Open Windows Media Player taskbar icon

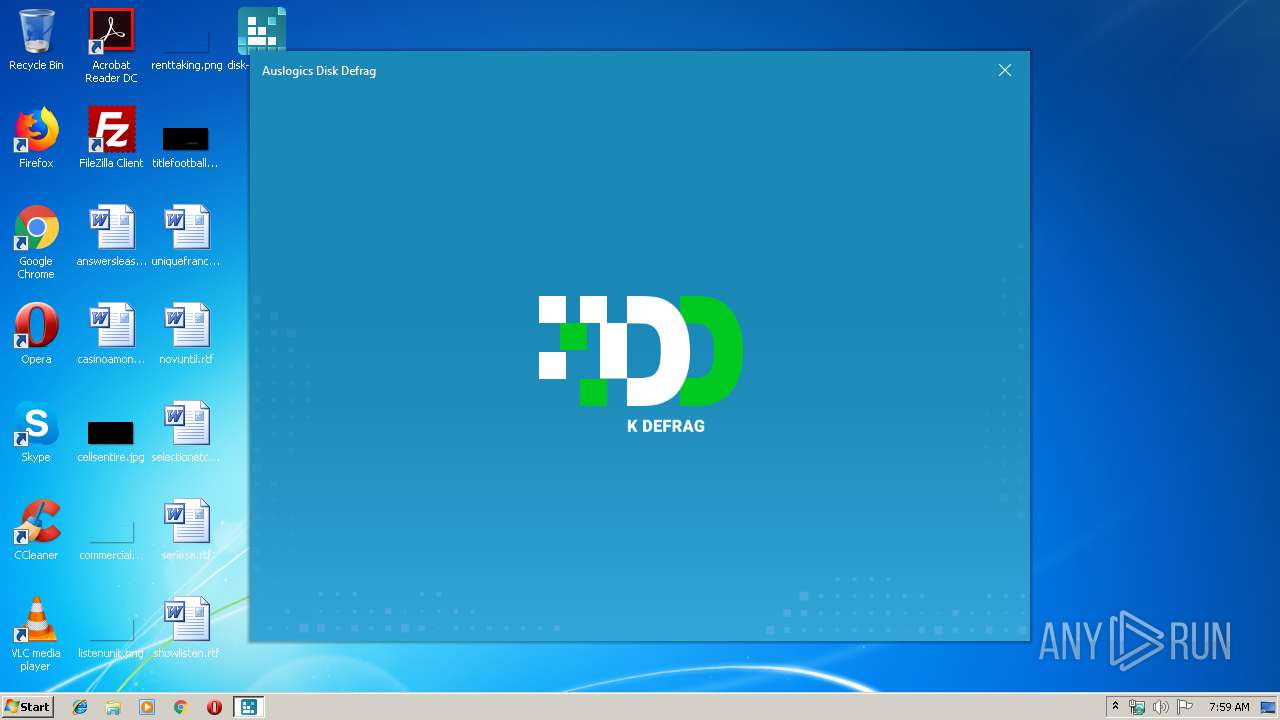tap(147, 707)
